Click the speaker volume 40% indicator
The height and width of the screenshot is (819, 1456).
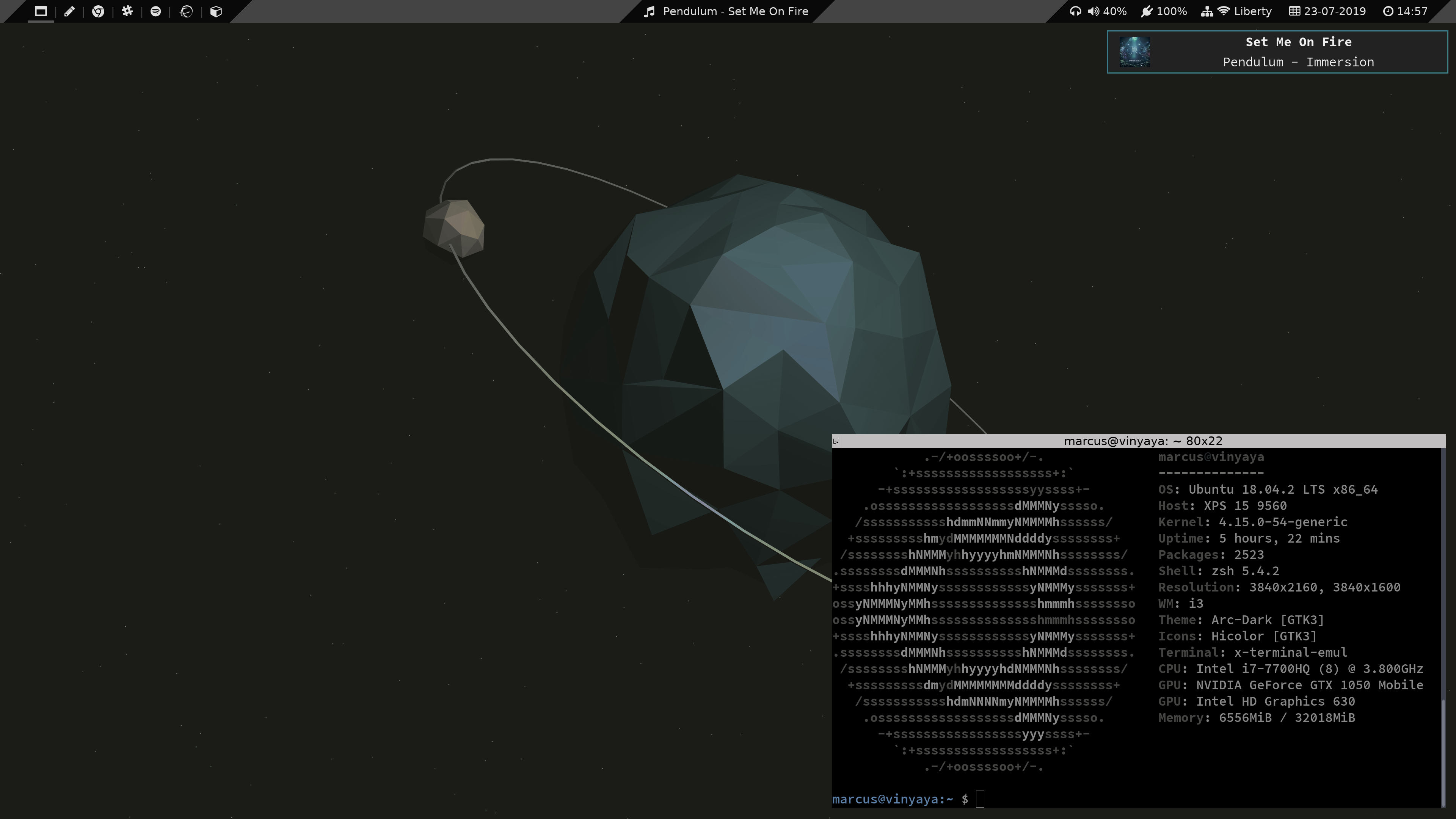[x=1107, y=11]
